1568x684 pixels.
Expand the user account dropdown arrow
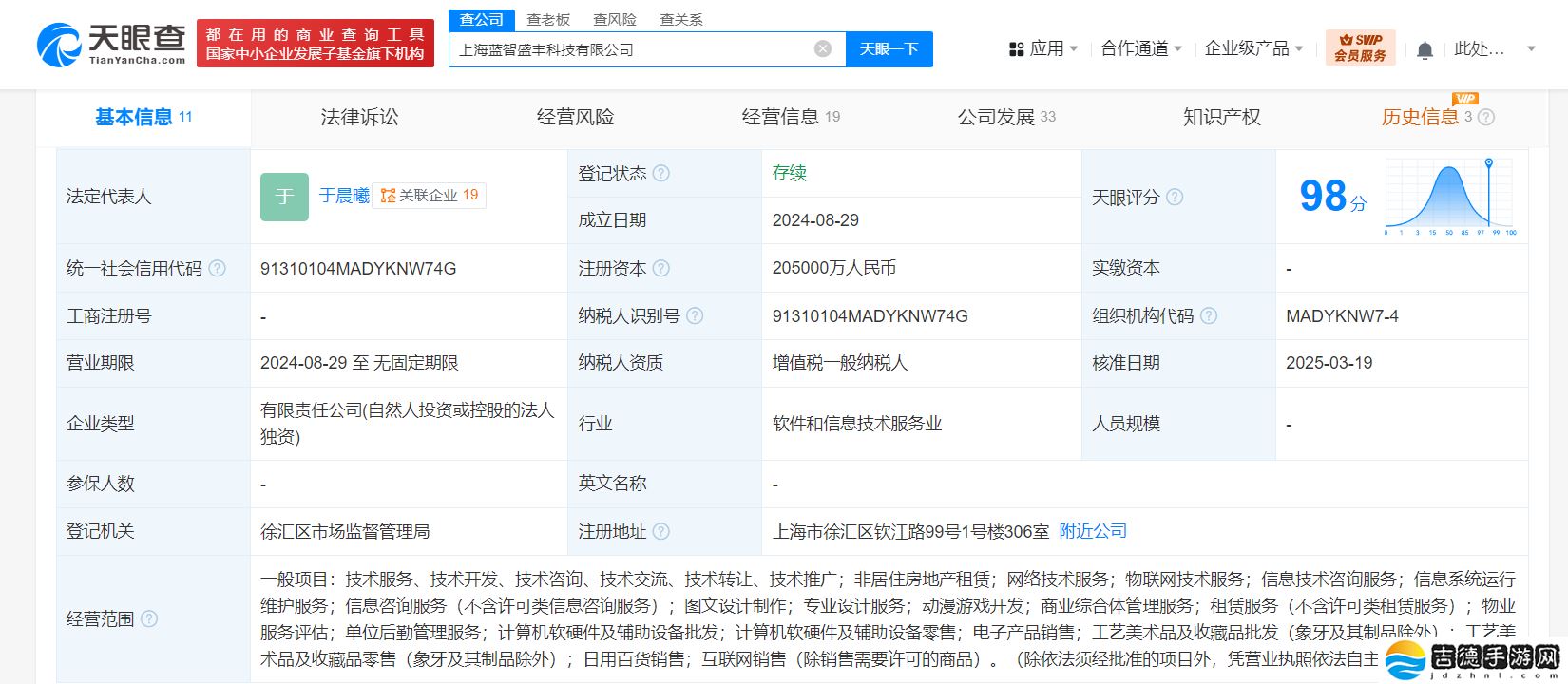(1531, 49)
